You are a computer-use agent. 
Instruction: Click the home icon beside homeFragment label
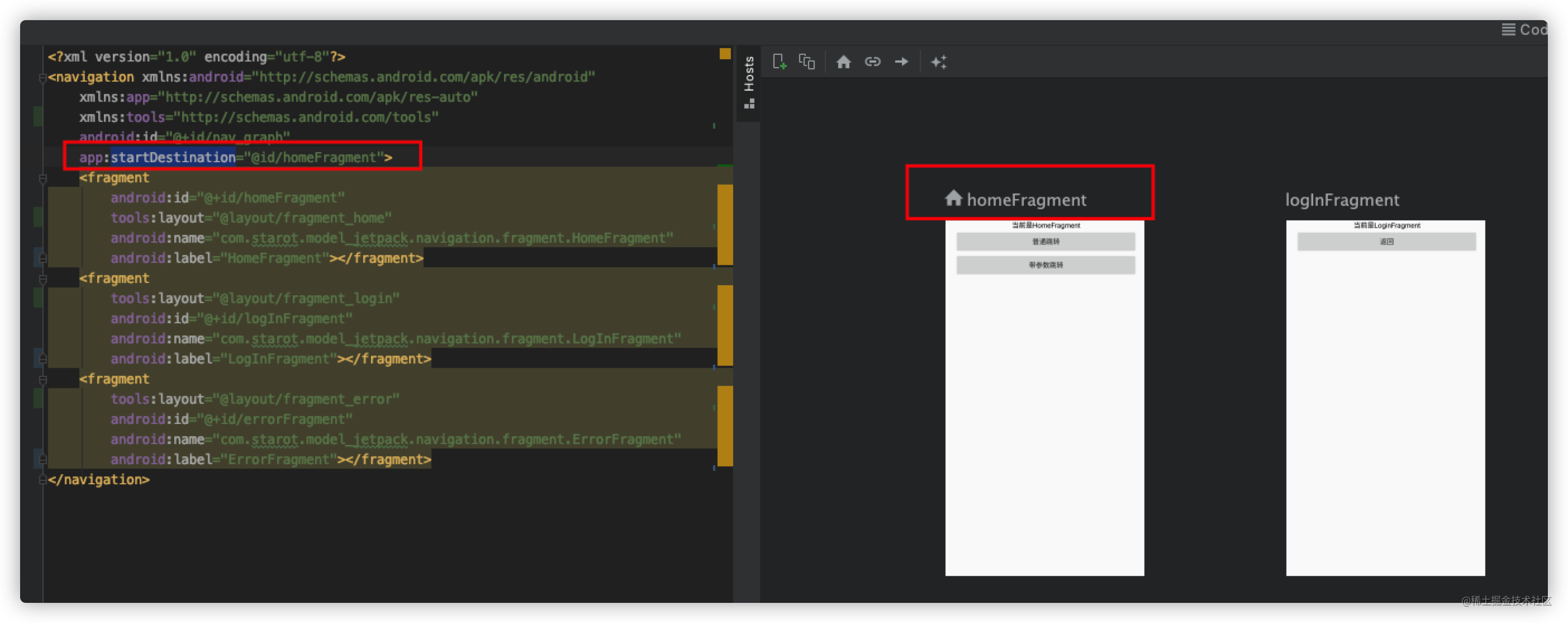point(953,198)
